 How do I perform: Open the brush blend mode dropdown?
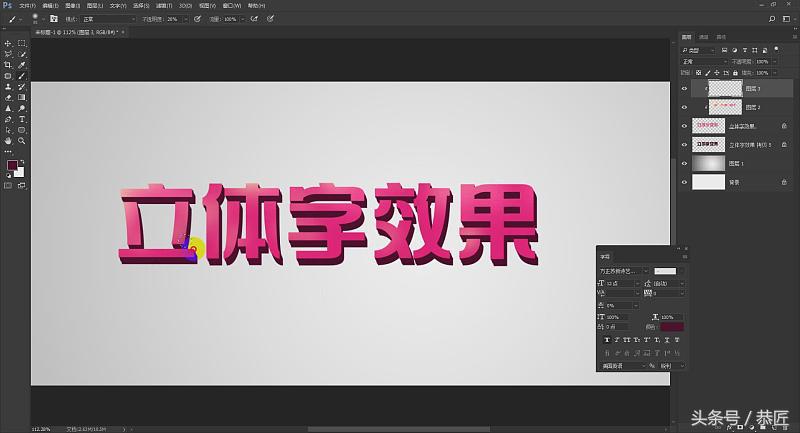[109, 19]
